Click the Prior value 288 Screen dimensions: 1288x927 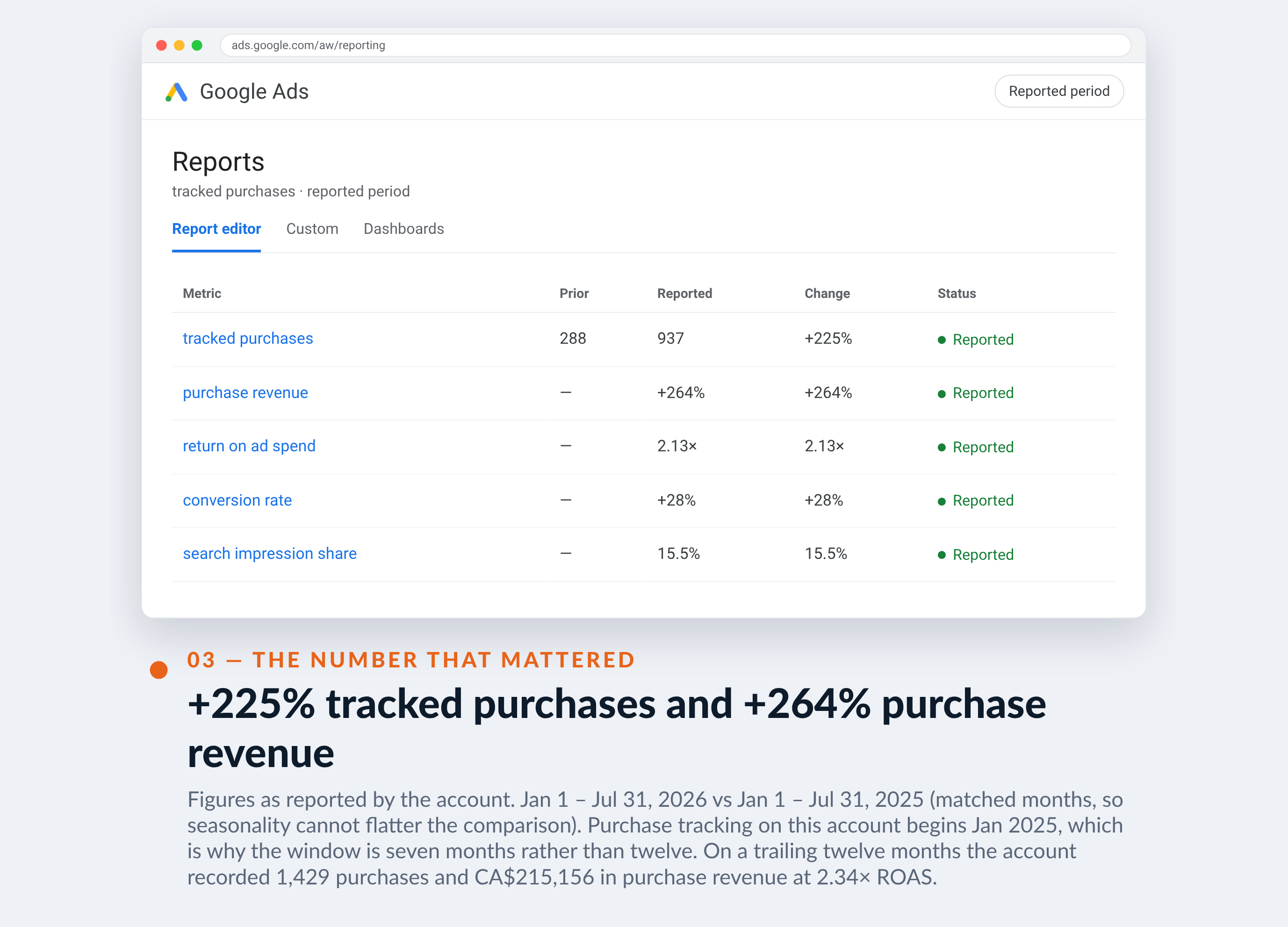(x=572, y=339)
